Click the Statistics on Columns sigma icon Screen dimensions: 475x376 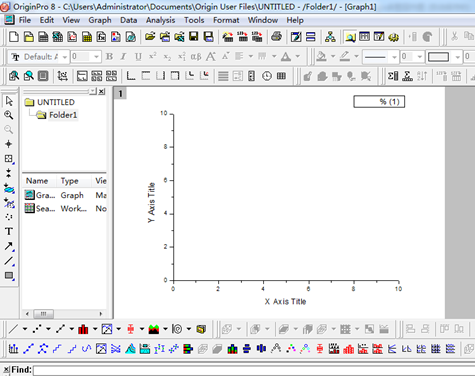coord(393,76)
